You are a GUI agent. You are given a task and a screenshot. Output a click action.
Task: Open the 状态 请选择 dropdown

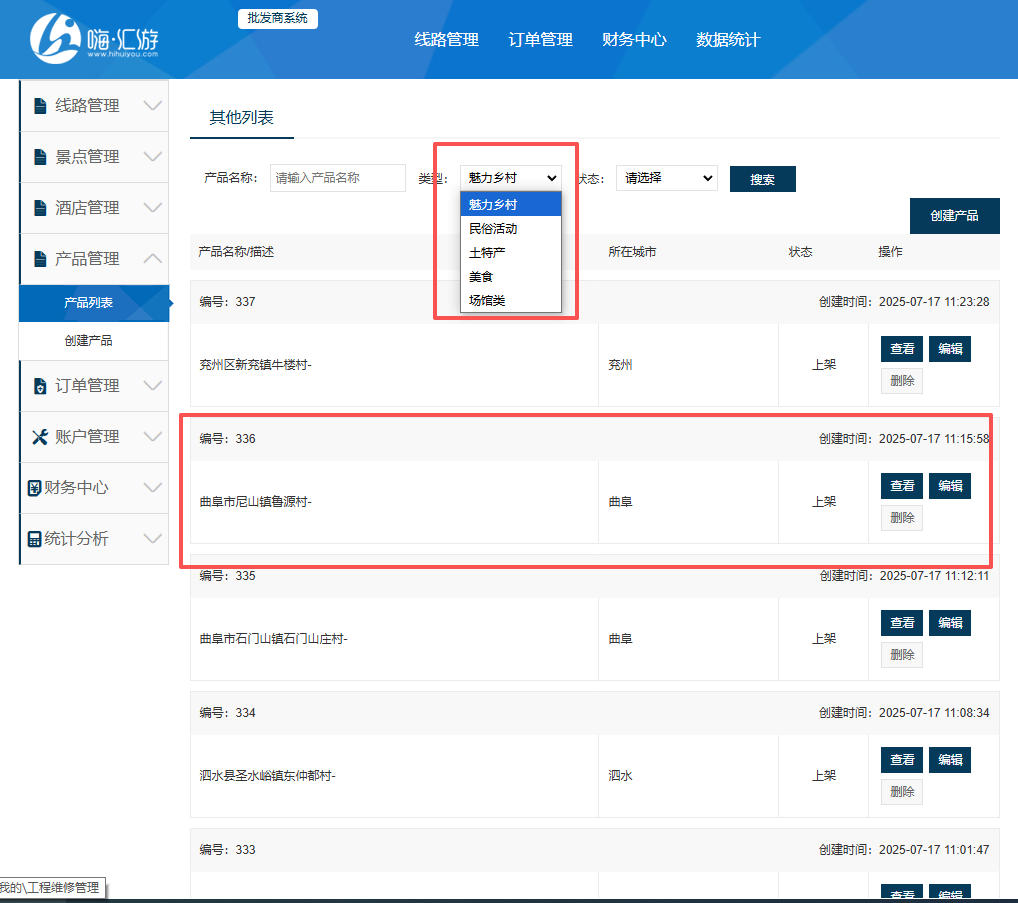tap(667, 178)
